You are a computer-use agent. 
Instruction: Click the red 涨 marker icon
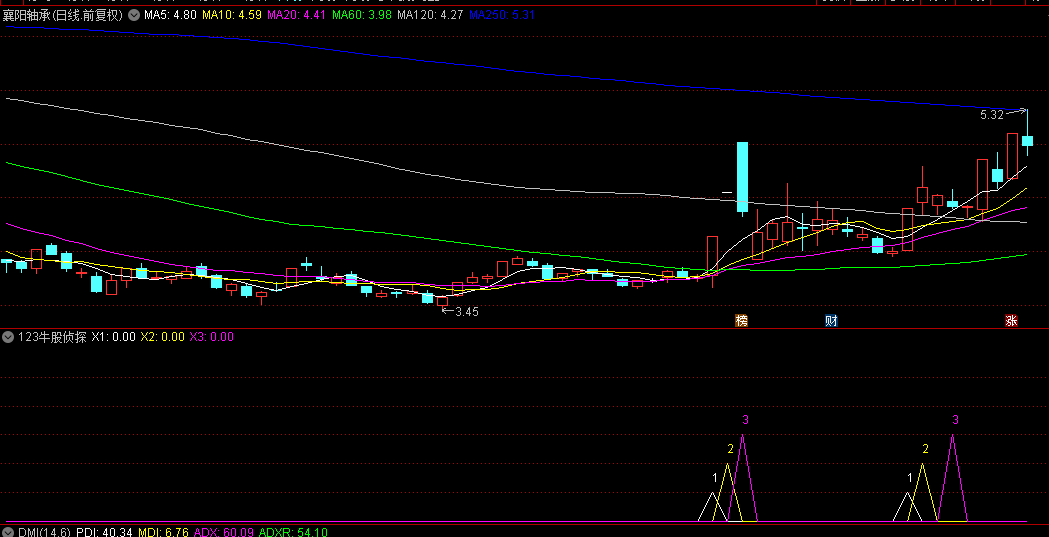click(1012, 320)
